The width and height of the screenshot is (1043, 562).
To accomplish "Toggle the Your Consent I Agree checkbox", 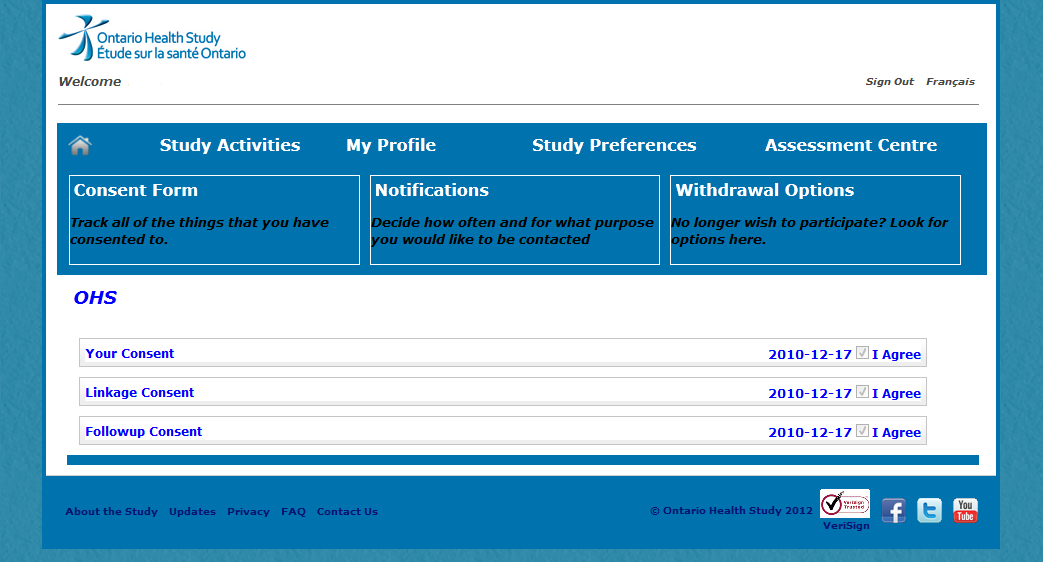I will coord(862,352).
